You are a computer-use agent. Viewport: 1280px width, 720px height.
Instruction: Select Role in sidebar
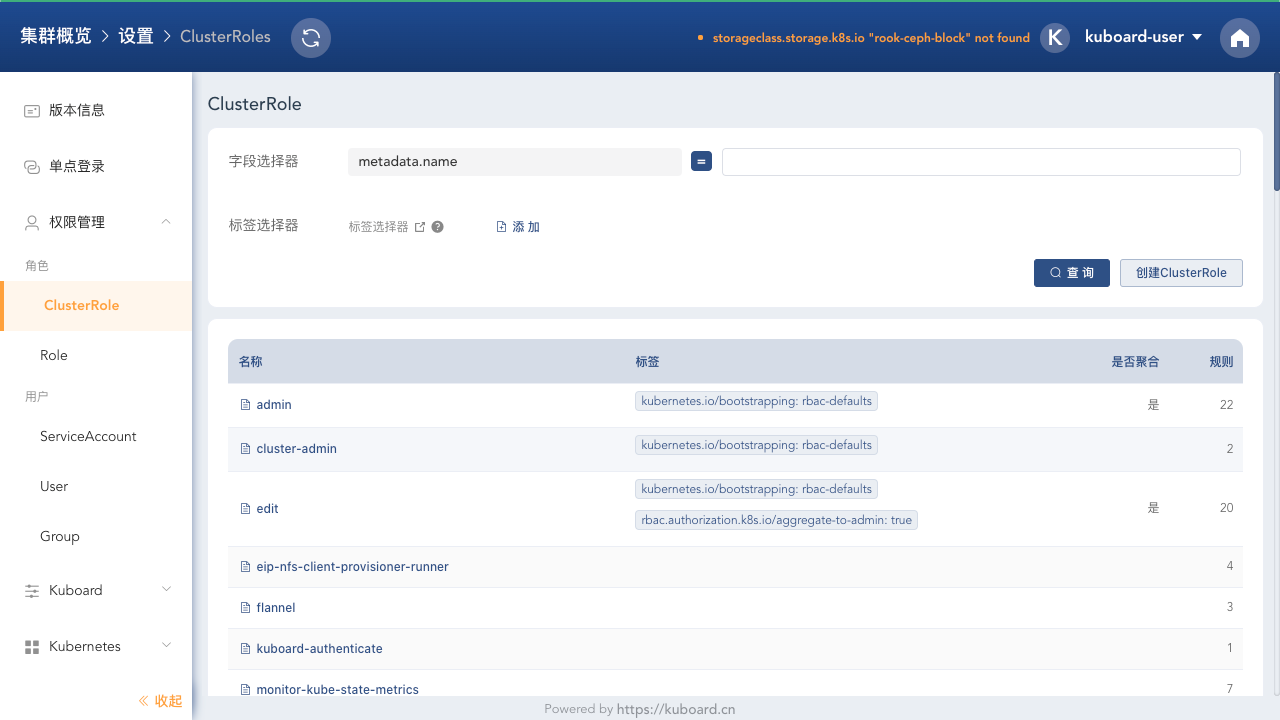(x=96, y=356)
